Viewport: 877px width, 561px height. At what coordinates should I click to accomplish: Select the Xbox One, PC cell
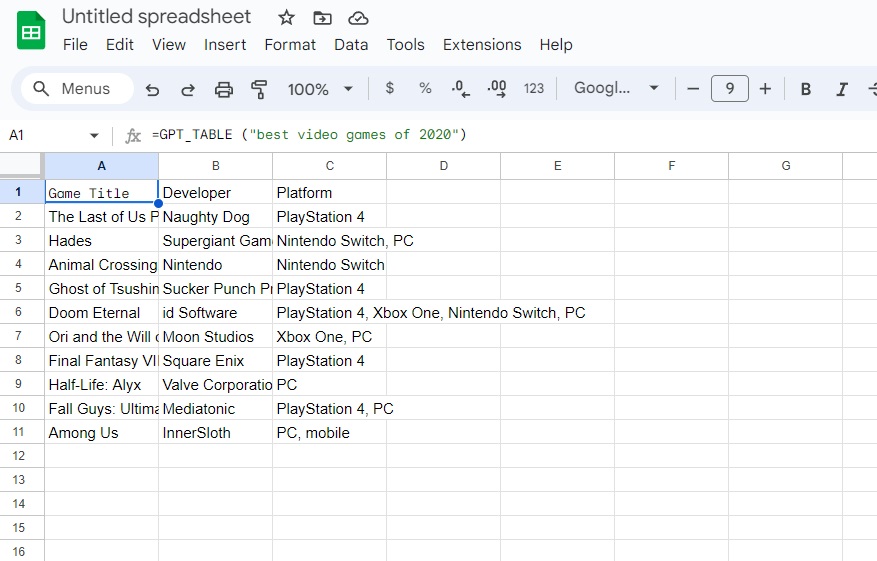click(330, 336)
